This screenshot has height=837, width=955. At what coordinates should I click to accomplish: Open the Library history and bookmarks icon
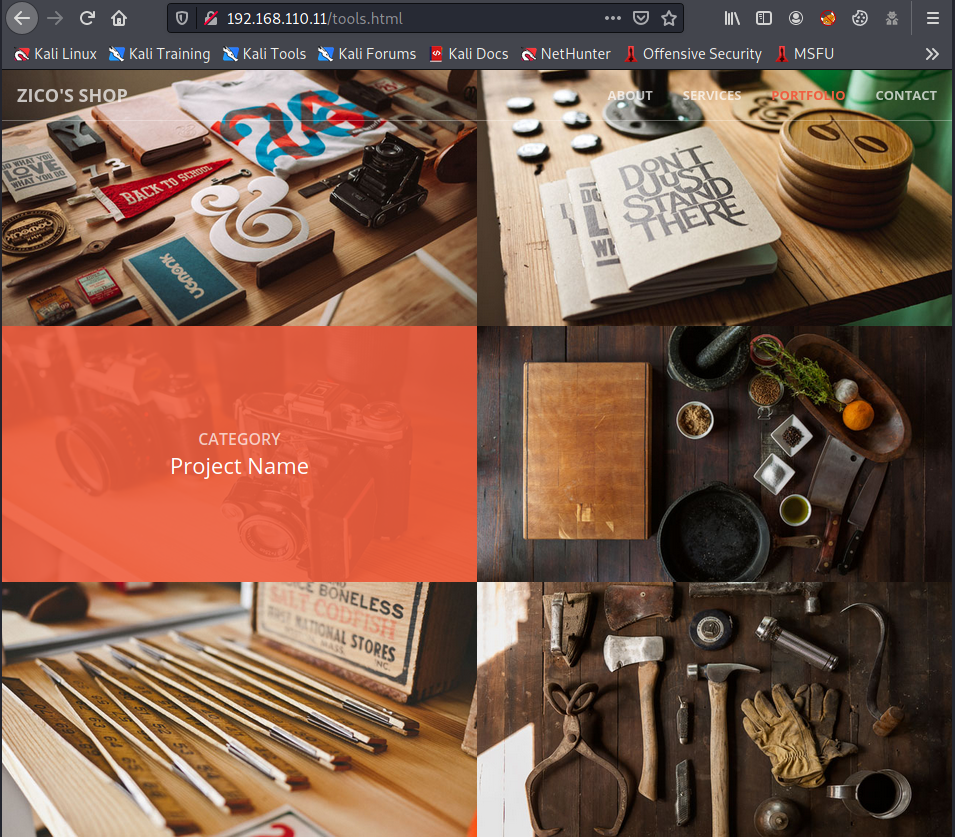(733, 18)
